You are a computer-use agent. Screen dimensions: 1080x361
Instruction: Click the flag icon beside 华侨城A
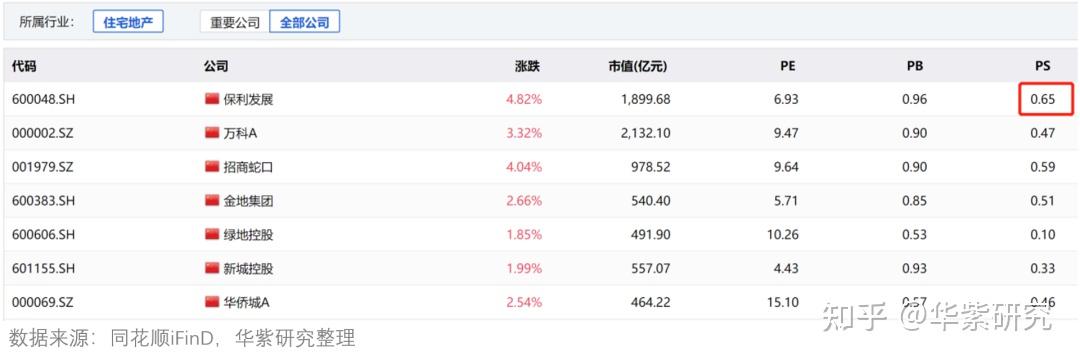pos(211,302)
